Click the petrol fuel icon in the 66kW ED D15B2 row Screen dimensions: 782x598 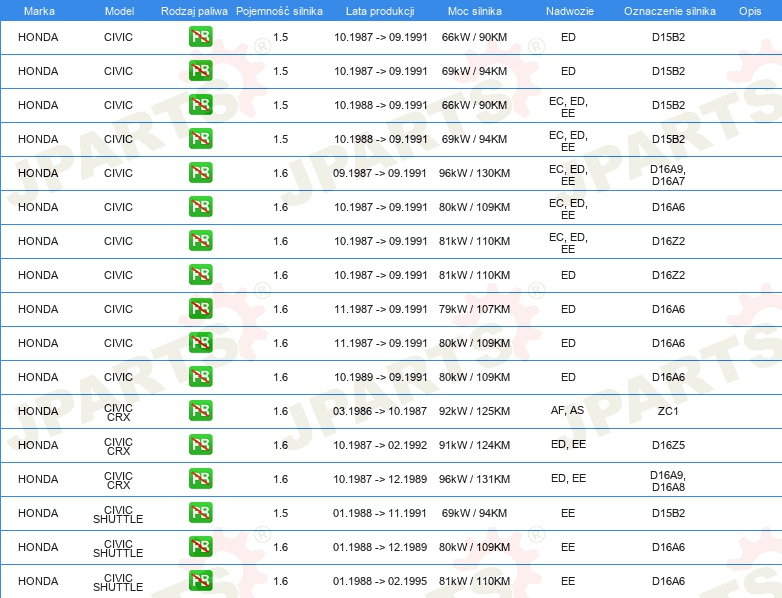point(200,37)
